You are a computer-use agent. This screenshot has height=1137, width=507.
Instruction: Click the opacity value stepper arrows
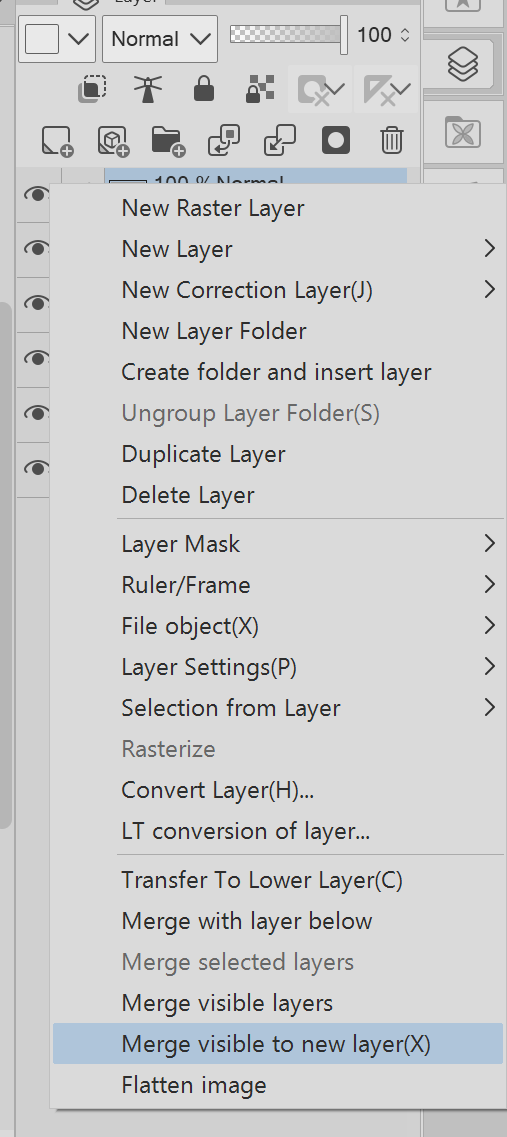click(405, 34)
